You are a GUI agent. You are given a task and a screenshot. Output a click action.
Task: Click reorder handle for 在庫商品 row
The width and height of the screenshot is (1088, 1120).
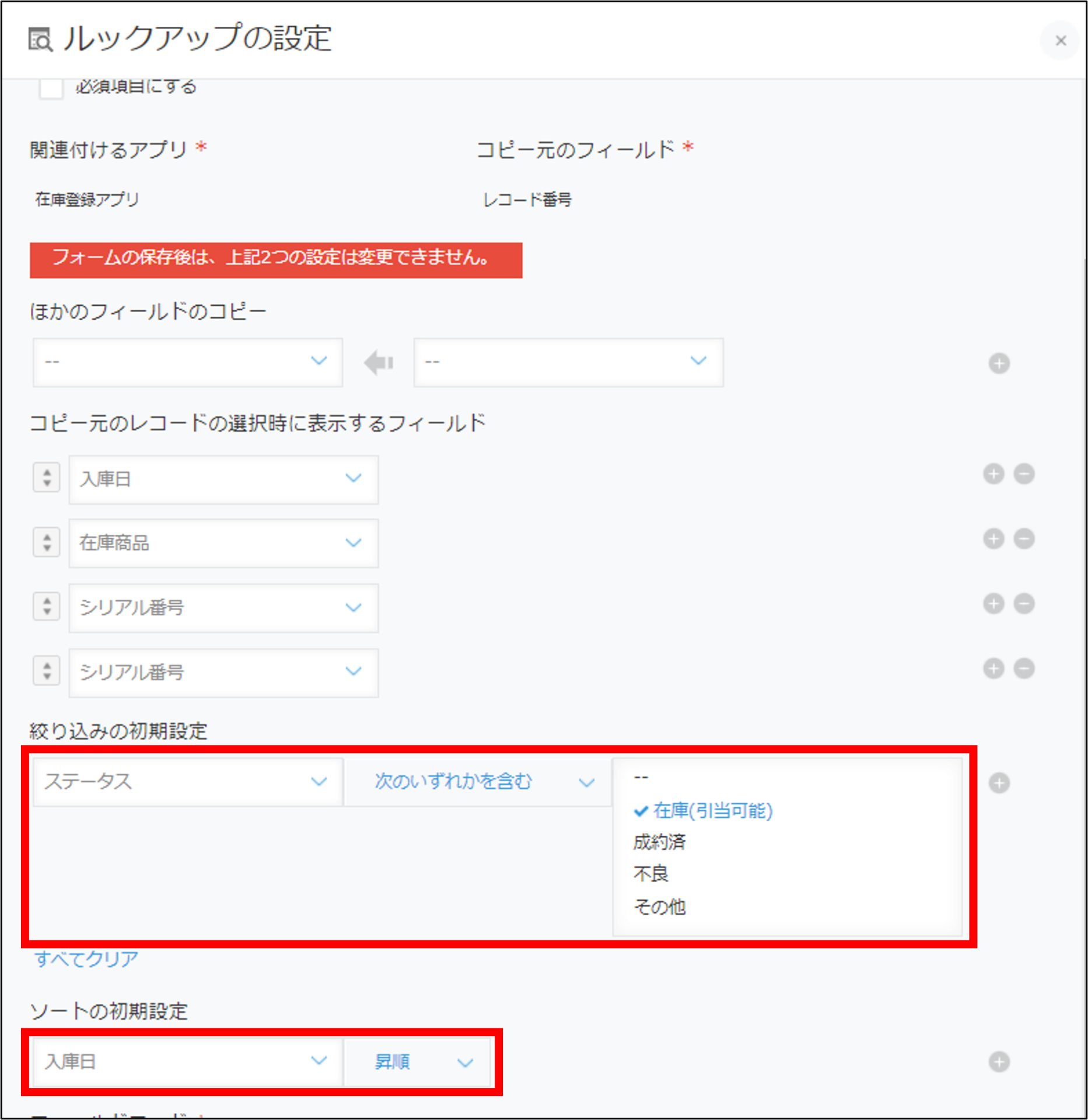point(47,542)
